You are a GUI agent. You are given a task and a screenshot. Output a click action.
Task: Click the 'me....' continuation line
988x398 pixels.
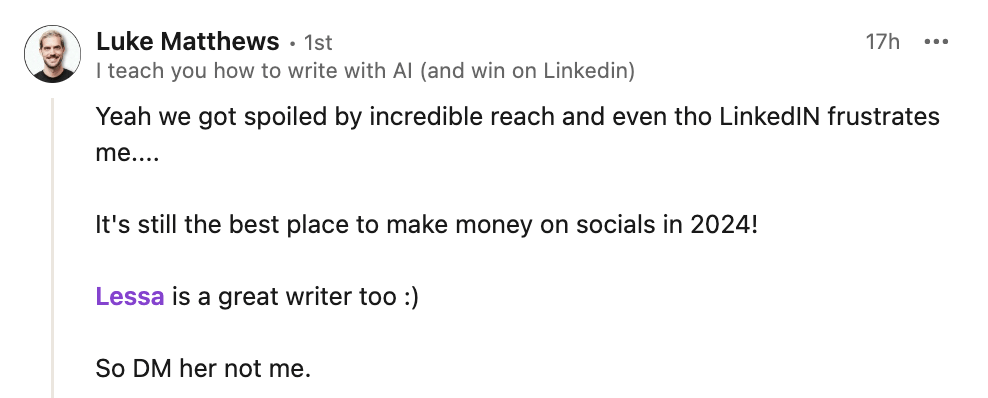[x=127, y=154]
